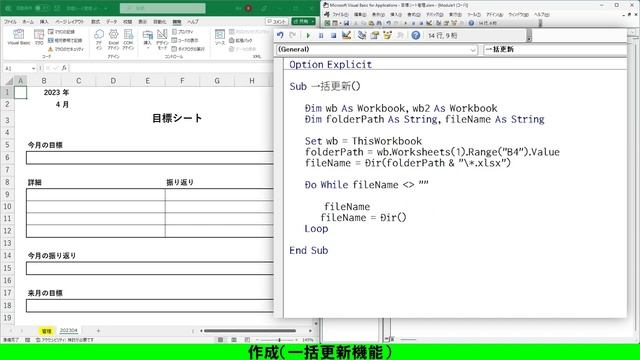Select cell A1 in the worksheet

20,92
